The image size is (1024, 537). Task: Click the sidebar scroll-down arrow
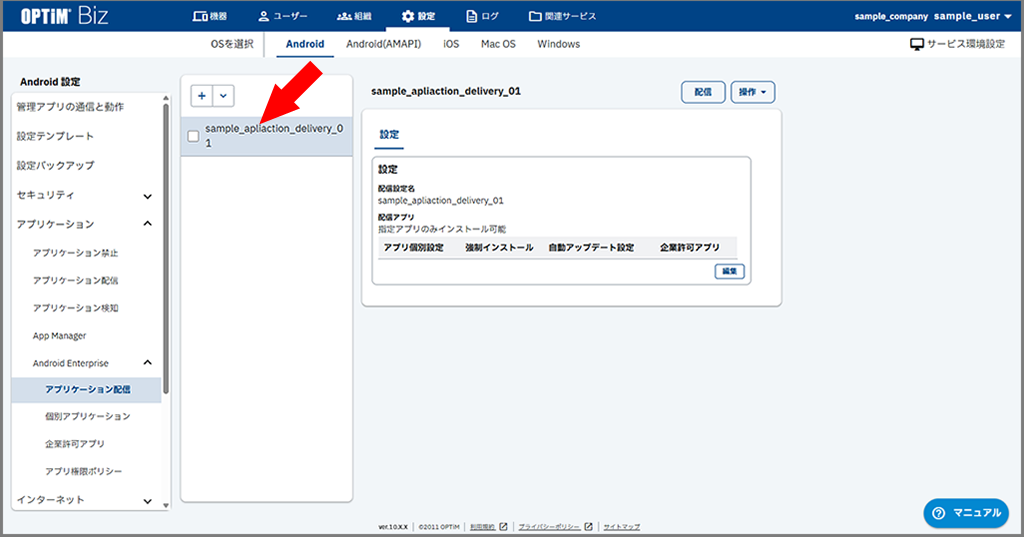click(x=166, y=505)
